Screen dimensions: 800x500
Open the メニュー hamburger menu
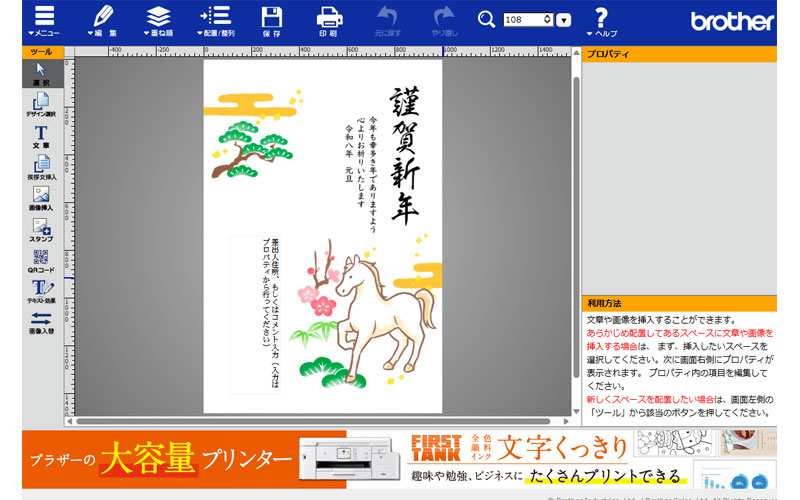pos(45,20)
